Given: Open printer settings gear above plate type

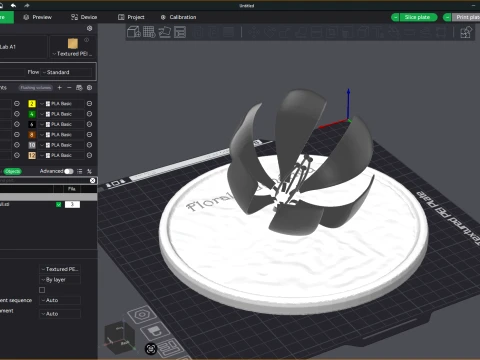Looking at the screenshot, I should [x=89, y=28].
